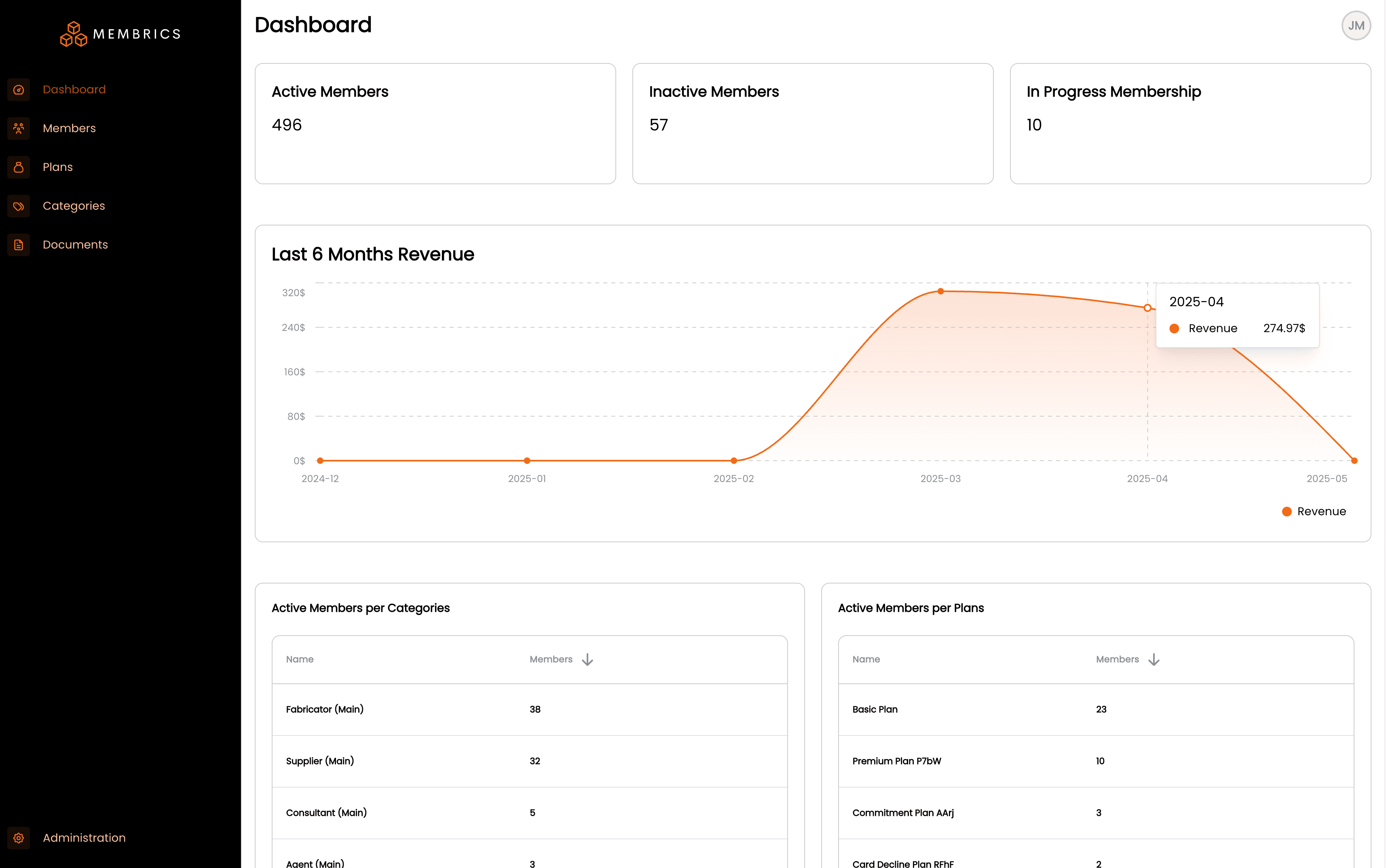Sort plans table by Members arrow

tap(1154, 659)
